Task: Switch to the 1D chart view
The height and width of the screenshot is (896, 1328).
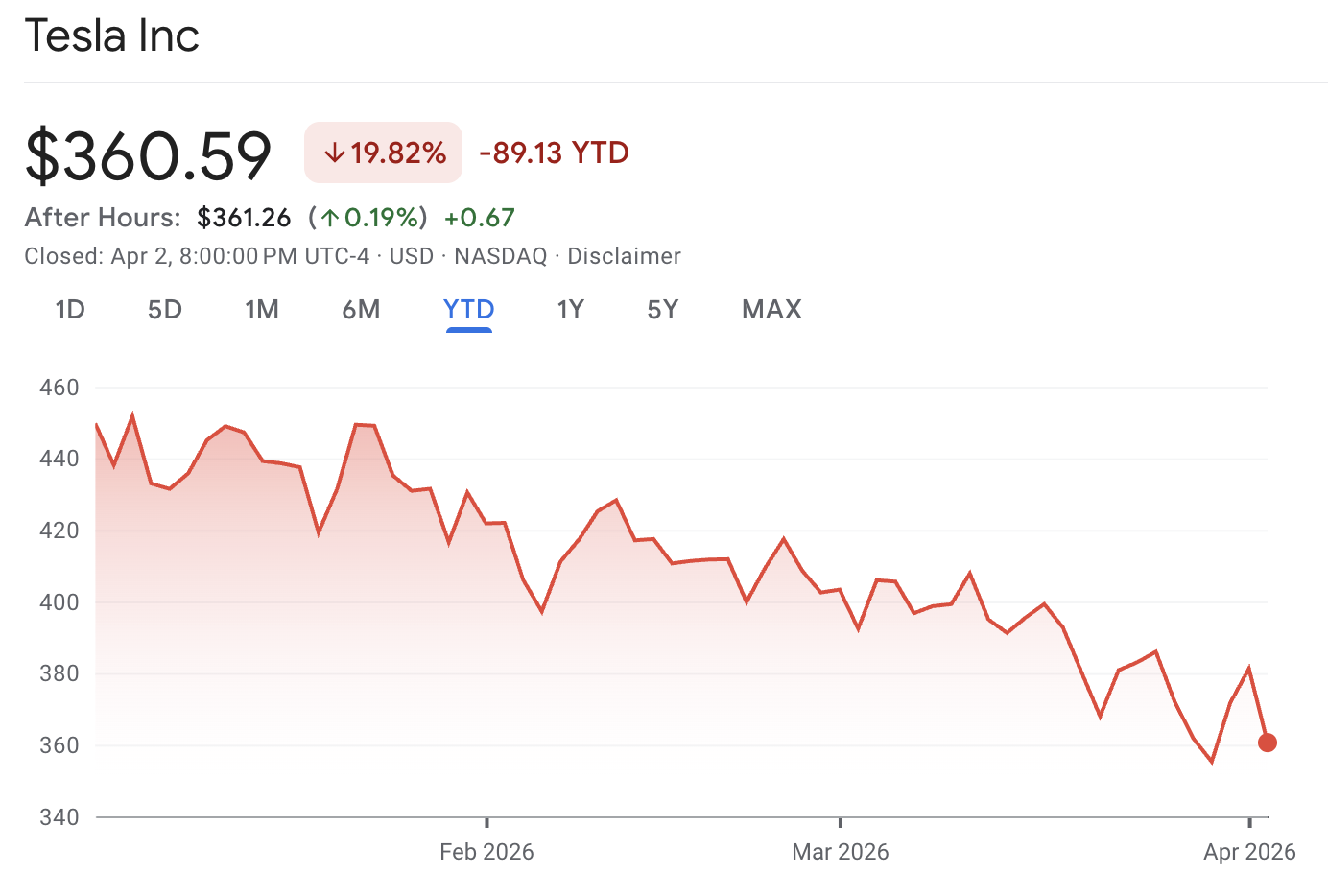Action: coord(68,309)
